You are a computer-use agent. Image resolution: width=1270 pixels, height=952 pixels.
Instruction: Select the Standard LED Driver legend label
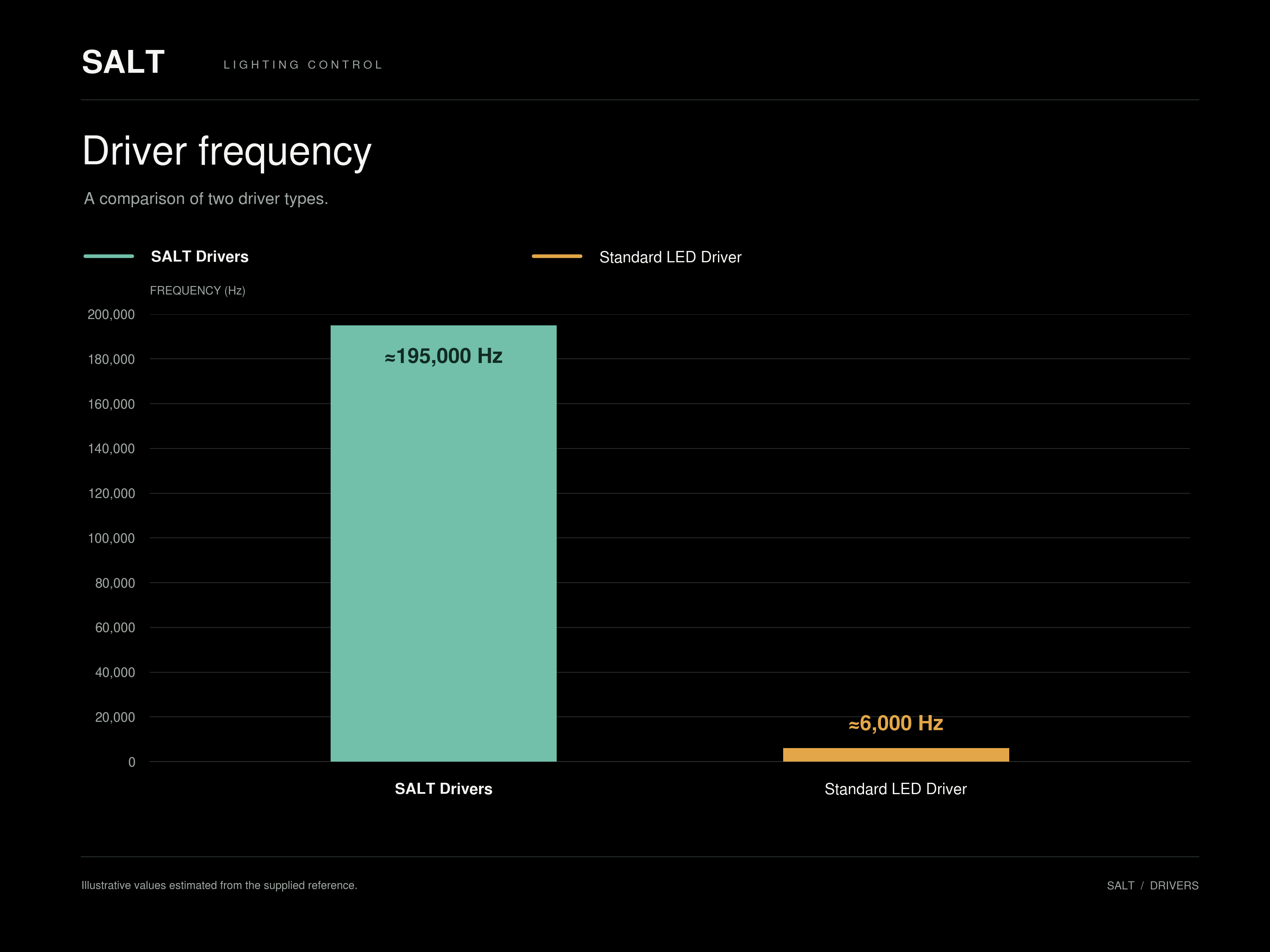(670, 257)
